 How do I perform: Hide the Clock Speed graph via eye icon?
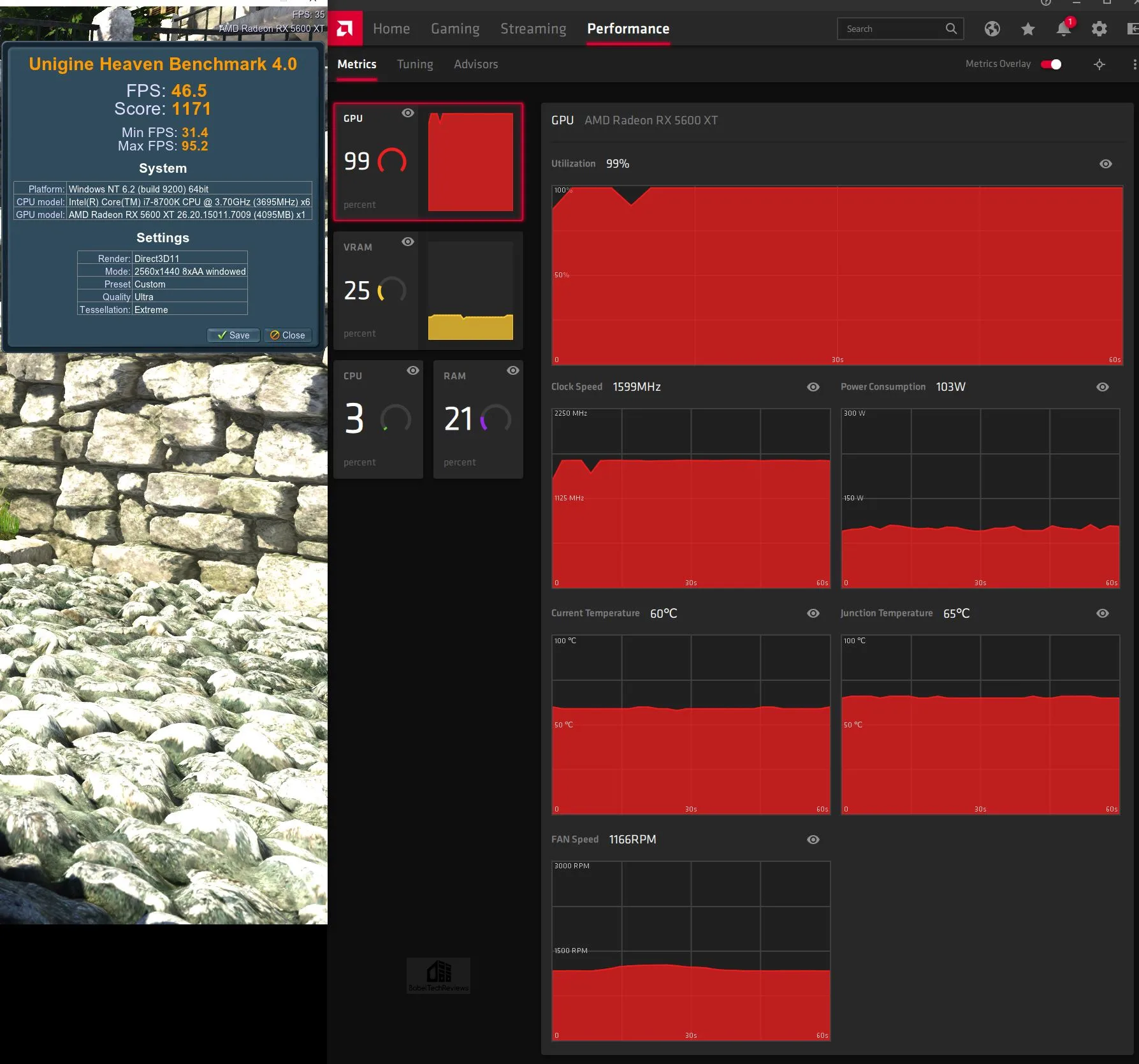tap(813, 387)
